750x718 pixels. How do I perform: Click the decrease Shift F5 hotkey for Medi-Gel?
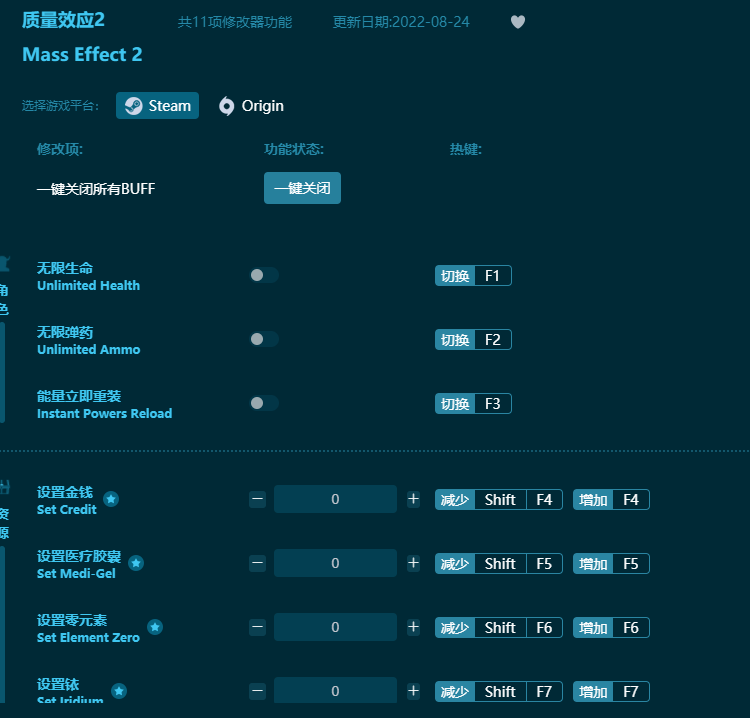click(498, 563)
